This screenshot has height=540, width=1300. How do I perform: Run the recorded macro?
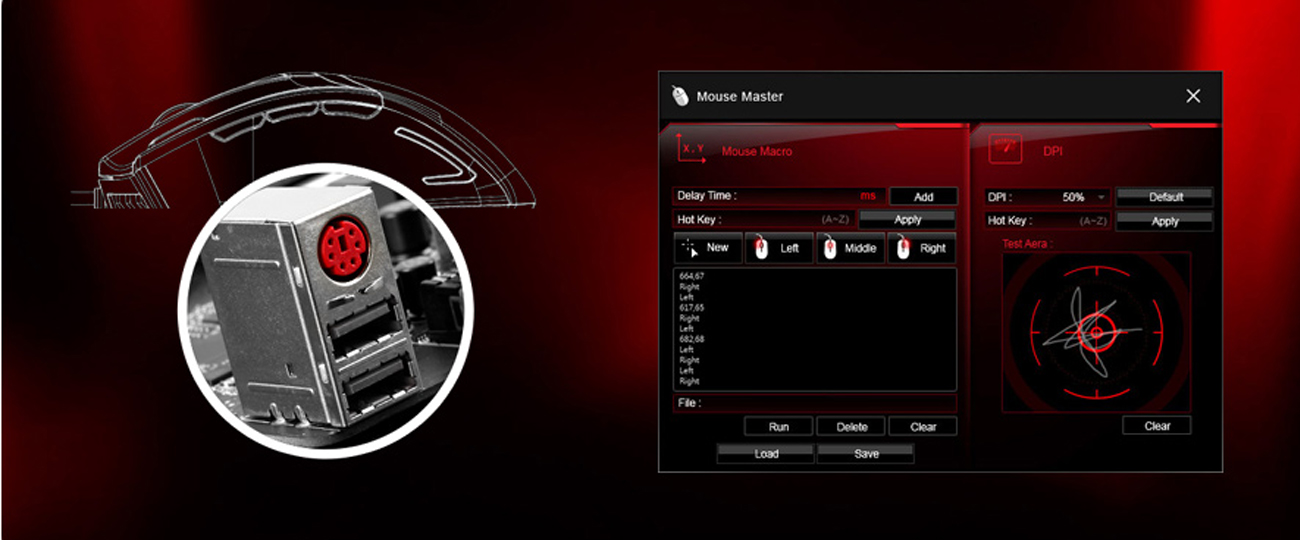(x=778, y=427)
